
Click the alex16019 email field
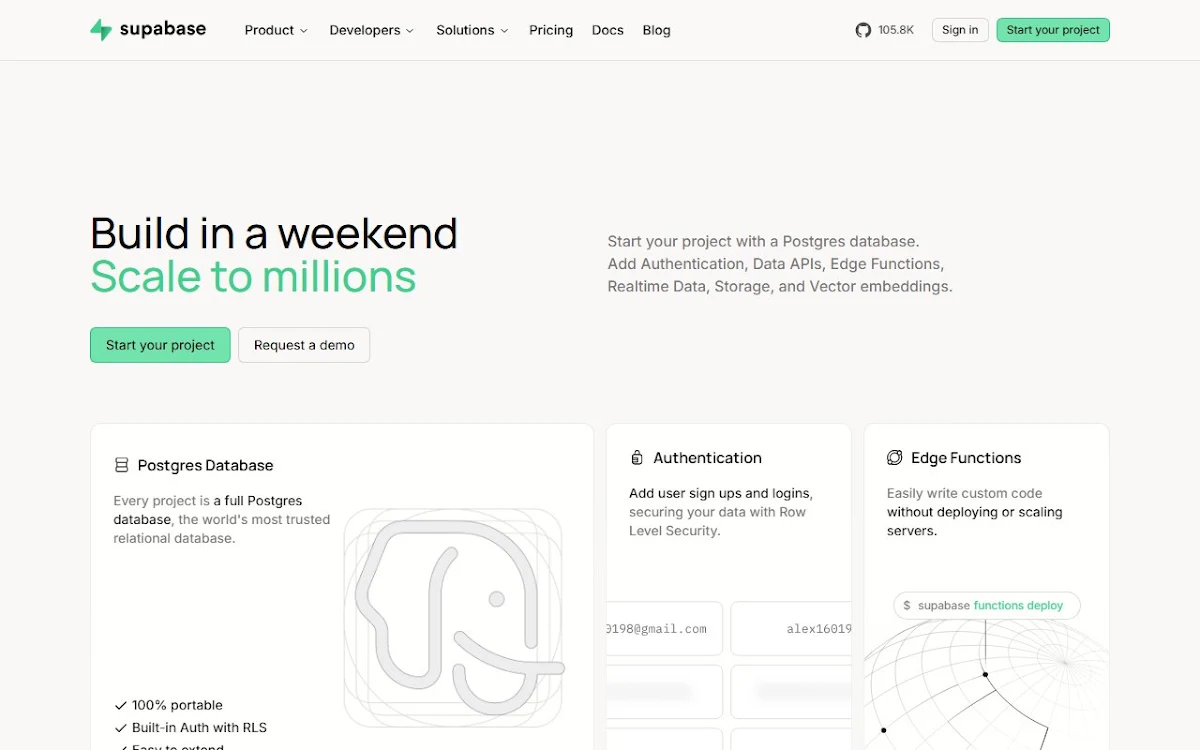tap(791, 629)
